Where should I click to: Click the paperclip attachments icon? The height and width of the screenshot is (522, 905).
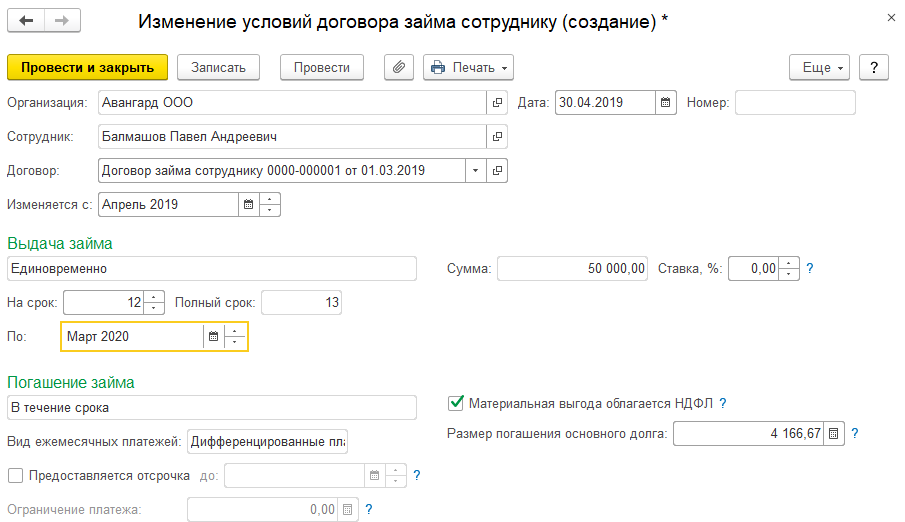[399, 67]
